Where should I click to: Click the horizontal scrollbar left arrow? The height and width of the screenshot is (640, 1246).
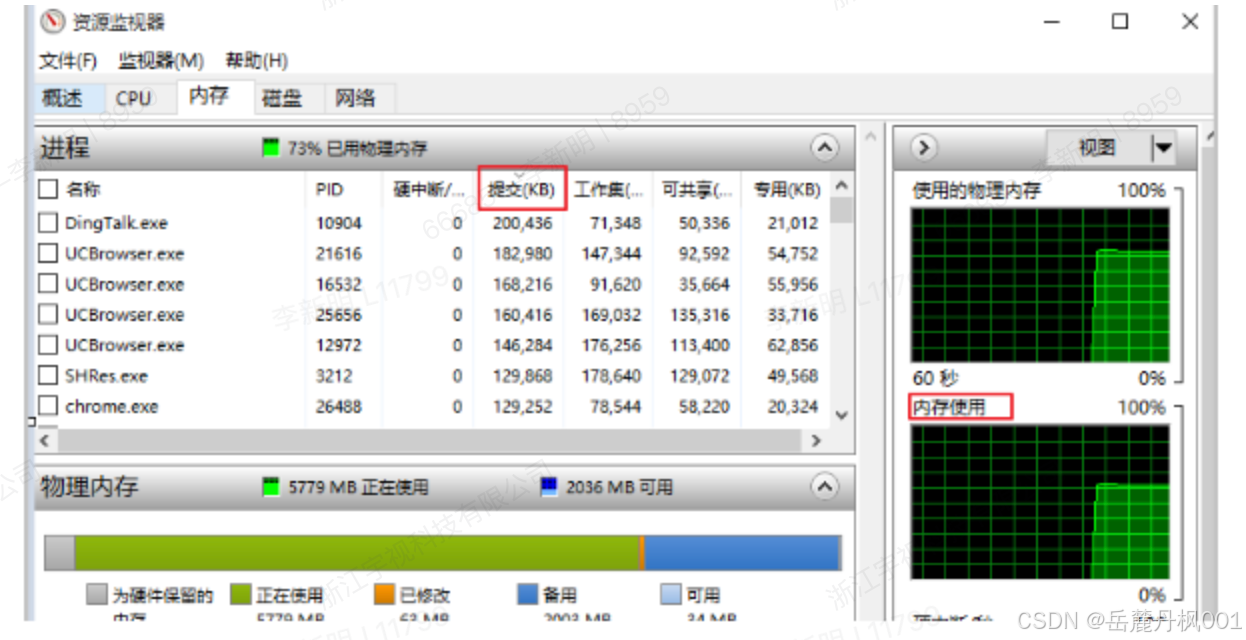[x=44, y=440]
